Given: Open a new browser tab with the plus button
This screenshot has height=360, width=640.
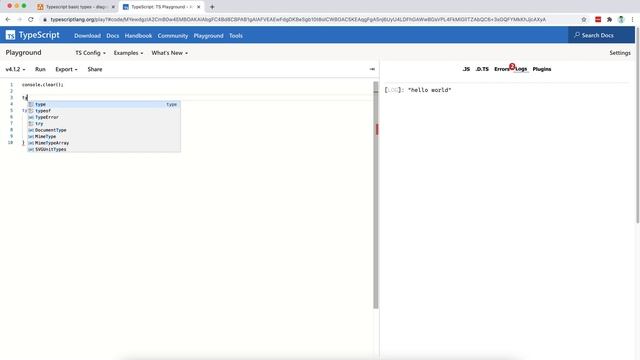Looking at the screenshot, I should 212,7.
